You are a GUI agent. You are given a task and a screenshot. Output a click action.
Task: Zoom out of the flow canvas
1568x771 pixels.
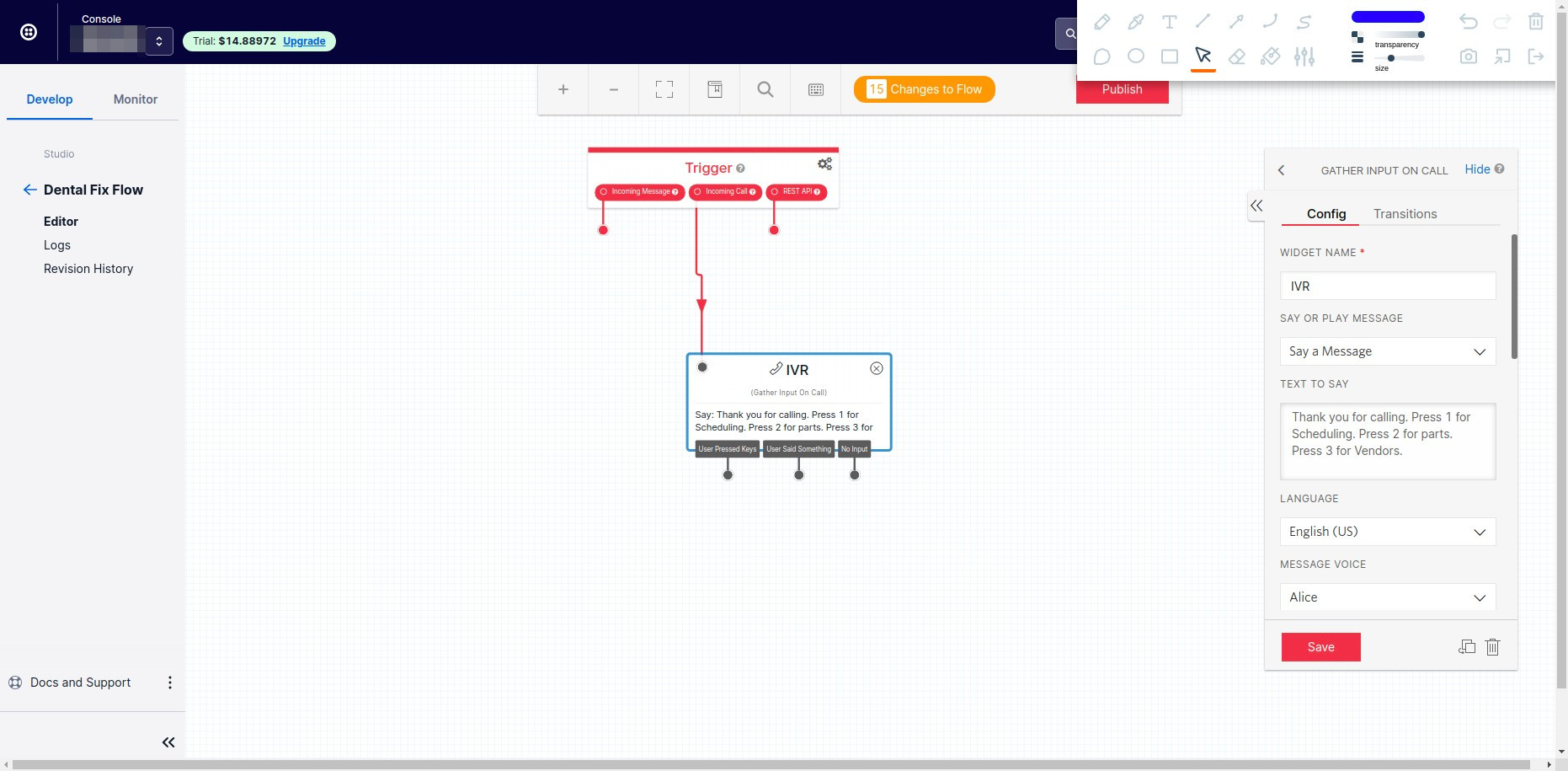614,89
